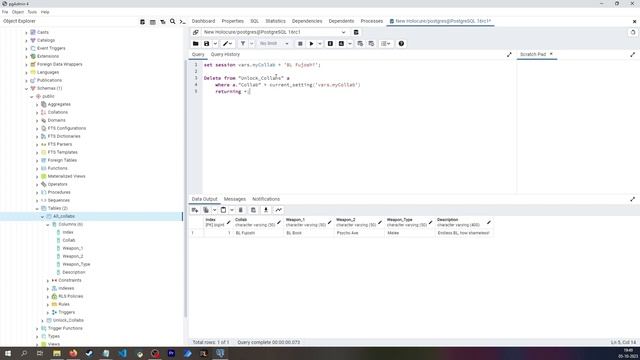Switch to the Messages tab
640x360 pixels.
click(x=235, y=199)
